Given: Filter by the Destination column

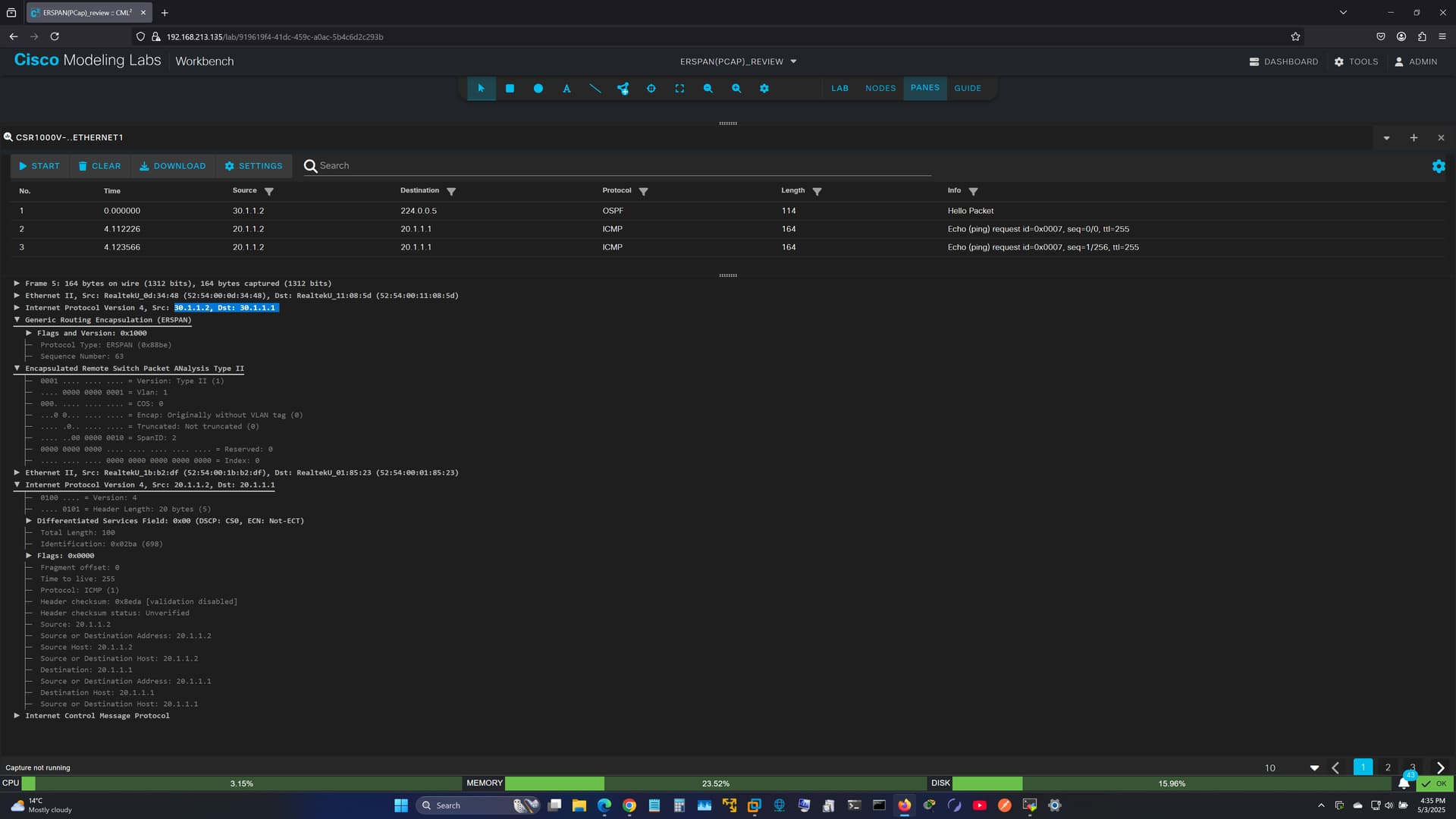Looking at the screenshot, I should (451, 191).
